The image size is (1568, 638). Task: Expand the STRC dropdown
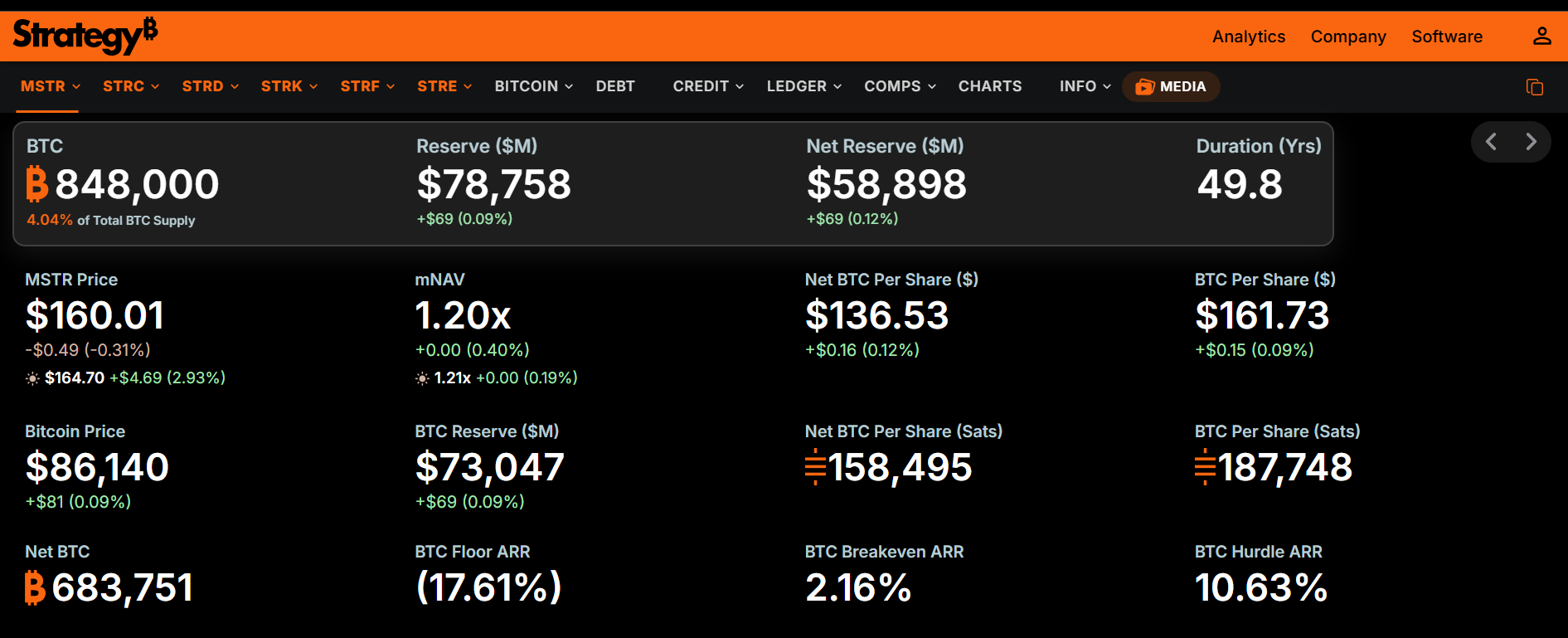pos(131,86)
